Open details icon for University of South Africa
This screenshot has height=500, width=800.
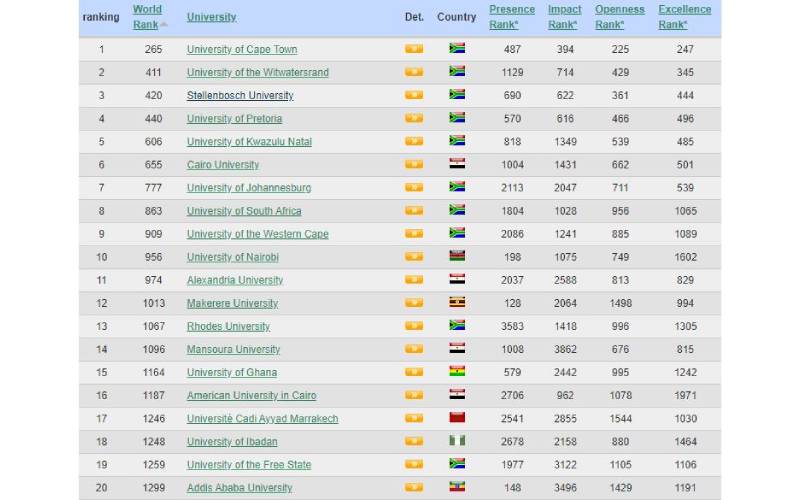[x=414, y=211]
